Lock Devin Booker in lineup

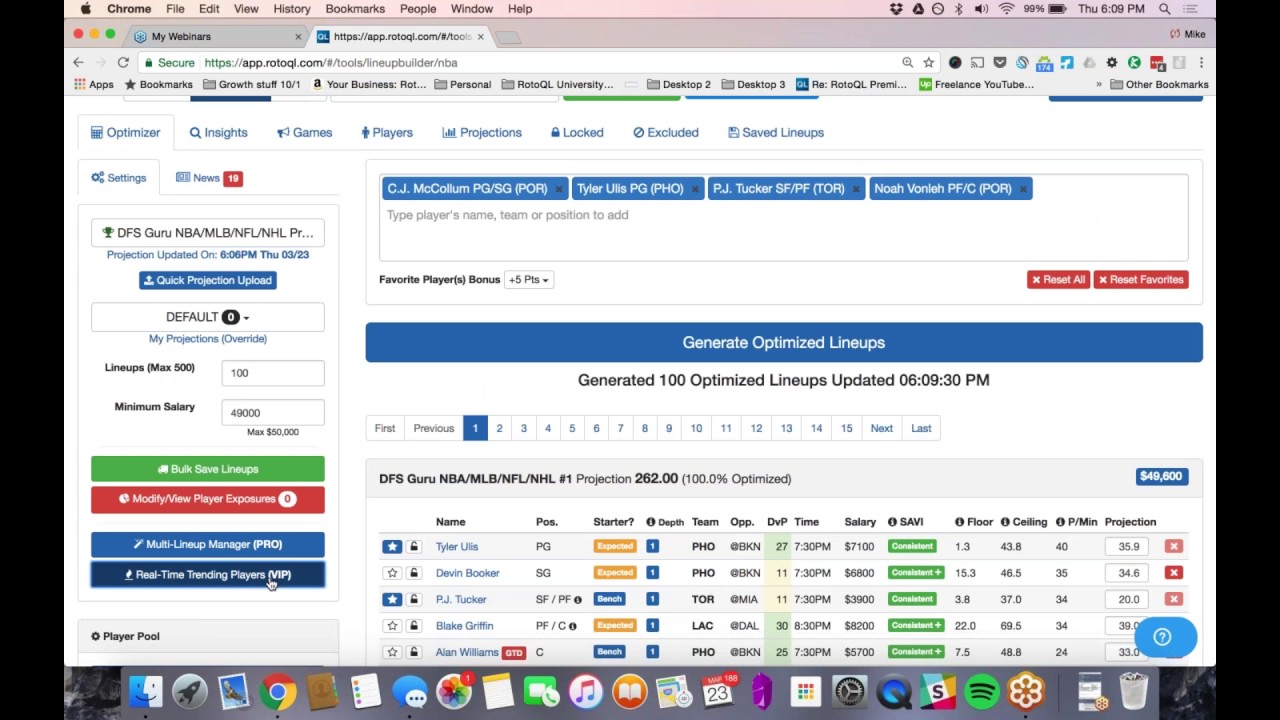(x=413, y=573)
